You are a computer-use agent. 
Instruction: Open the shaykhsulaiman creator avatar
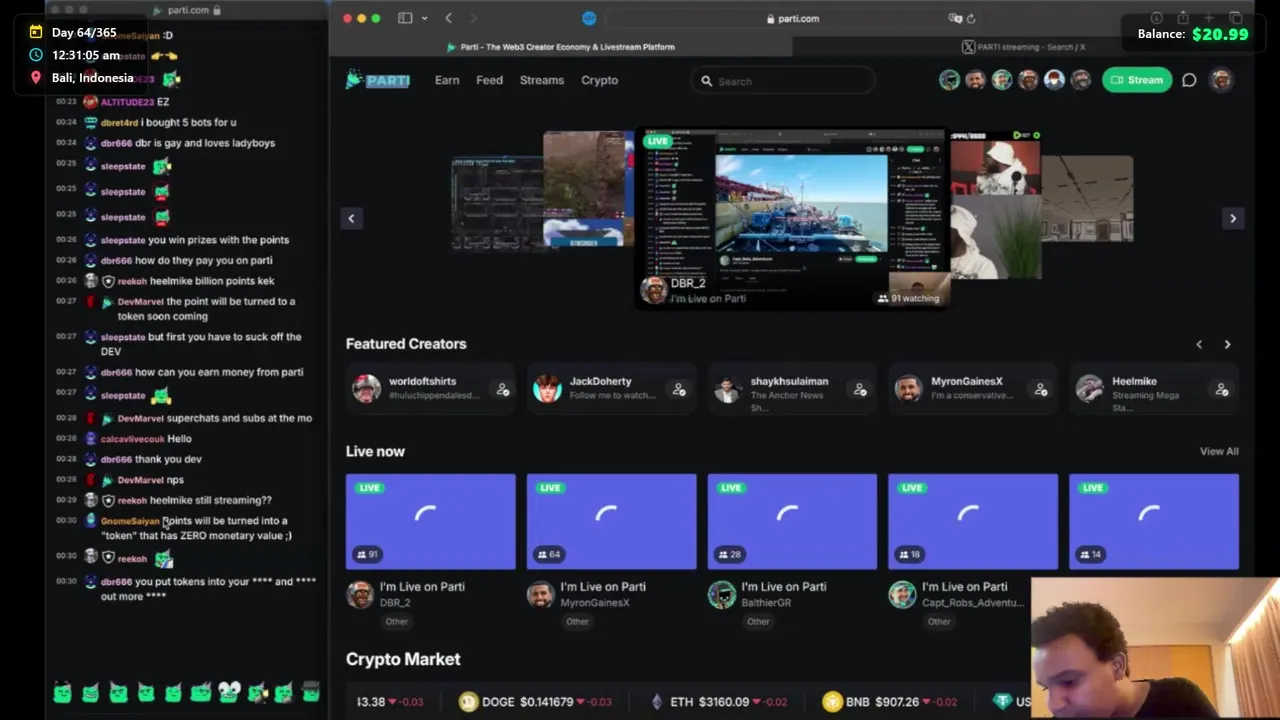point(727,389)
